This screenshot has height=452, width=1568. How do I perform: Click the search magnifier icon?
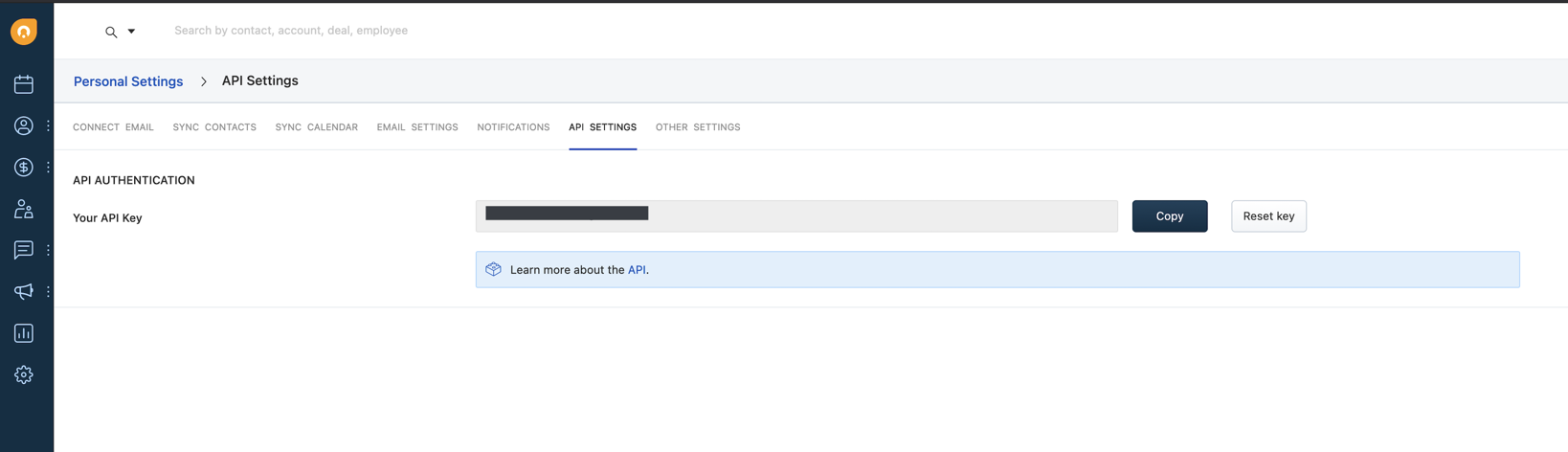click(111, 32)
